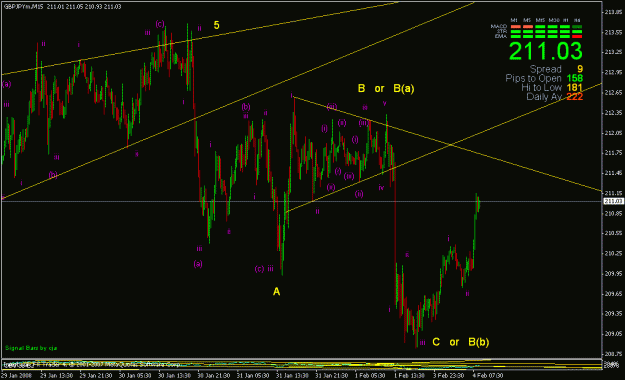Screen dimensions: 625x380
Task: Click the 'Signal Bars by cja' credit text
Action: coord(31,348)
